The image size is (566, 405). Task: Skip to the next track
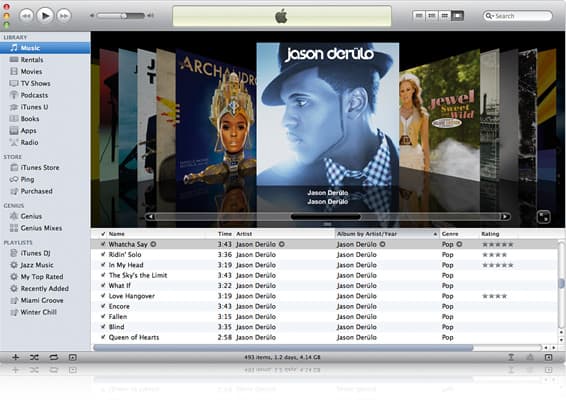click(x=64, y=16)
